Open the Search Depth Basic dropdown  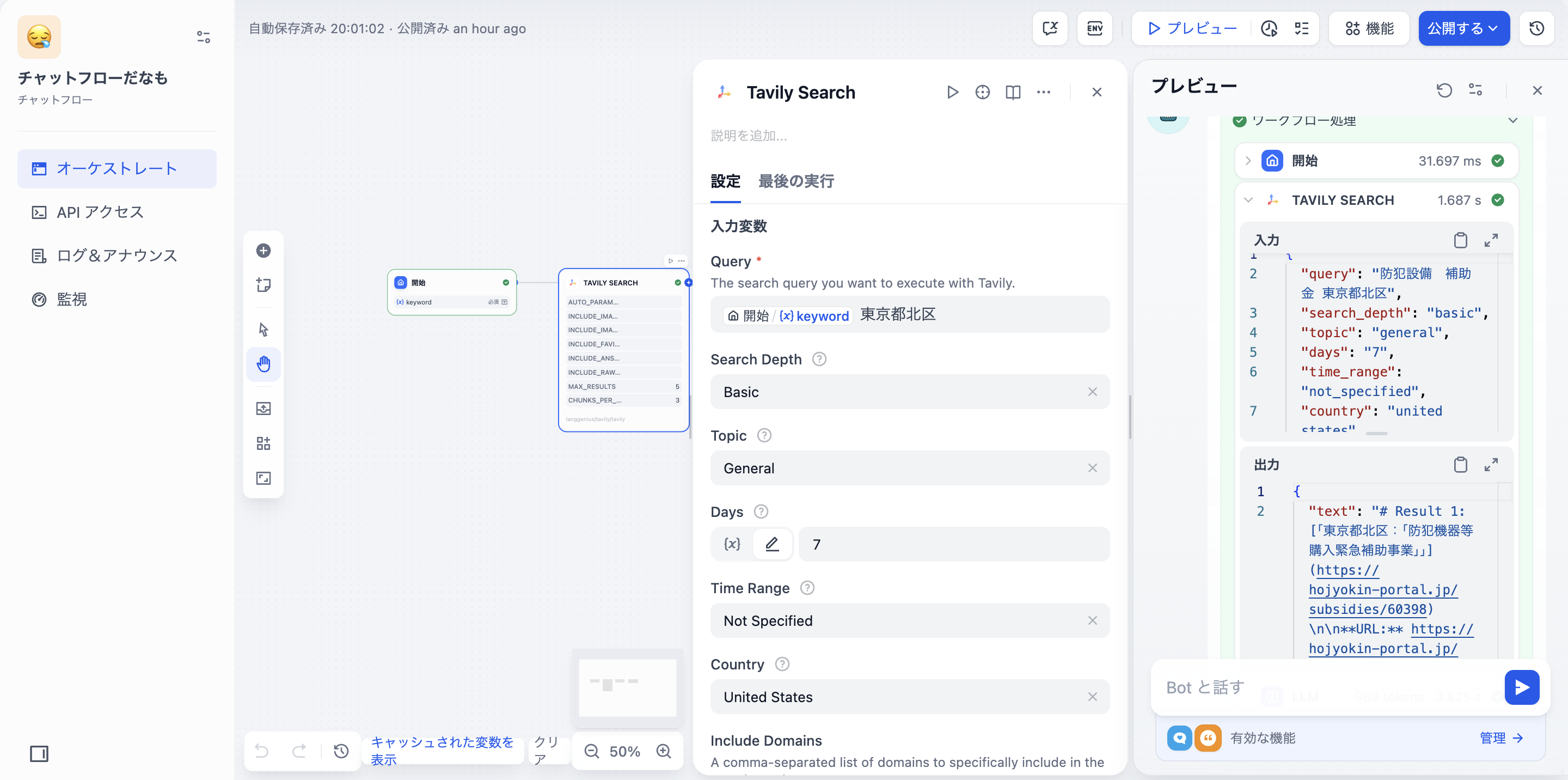(910, 392)
